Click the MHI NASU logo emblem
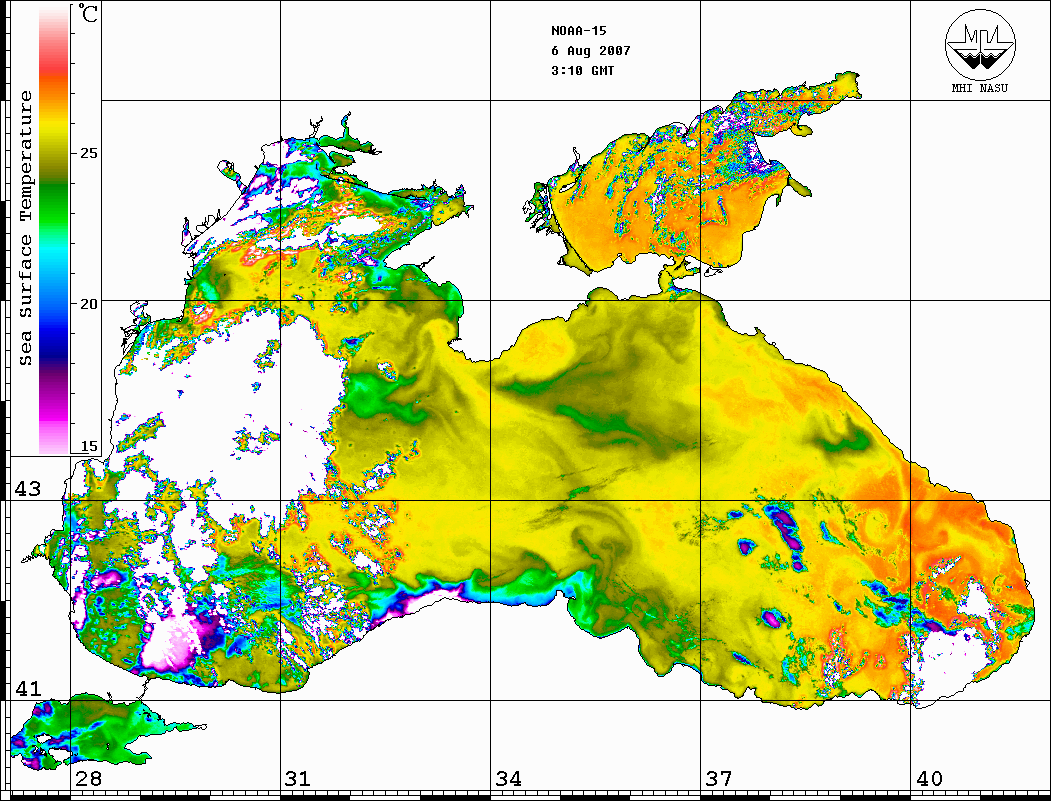 pos(980,45)
